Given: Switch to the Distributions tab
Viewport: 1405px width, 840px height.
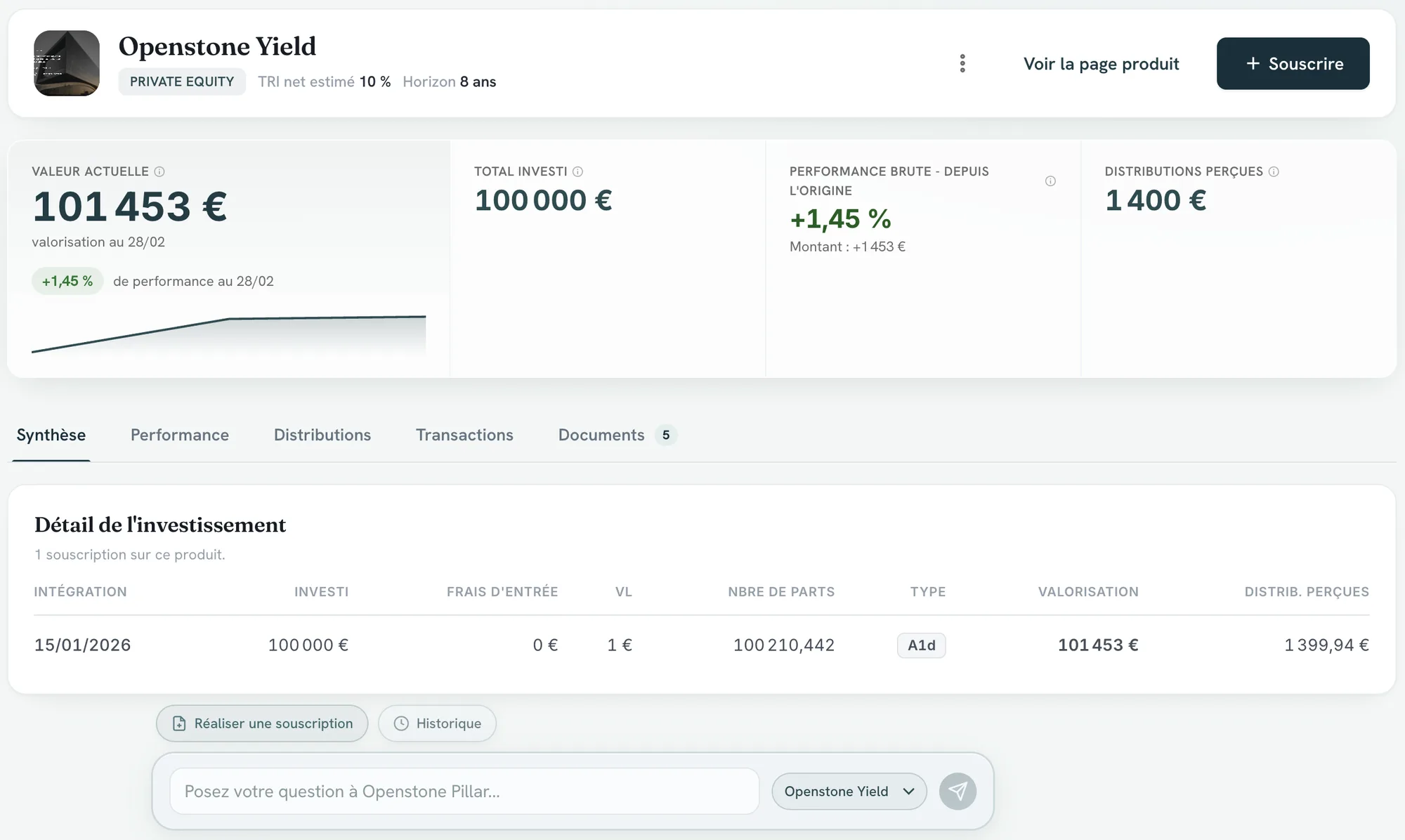Looking at the screenshot, I should click(x=322, y=435).
